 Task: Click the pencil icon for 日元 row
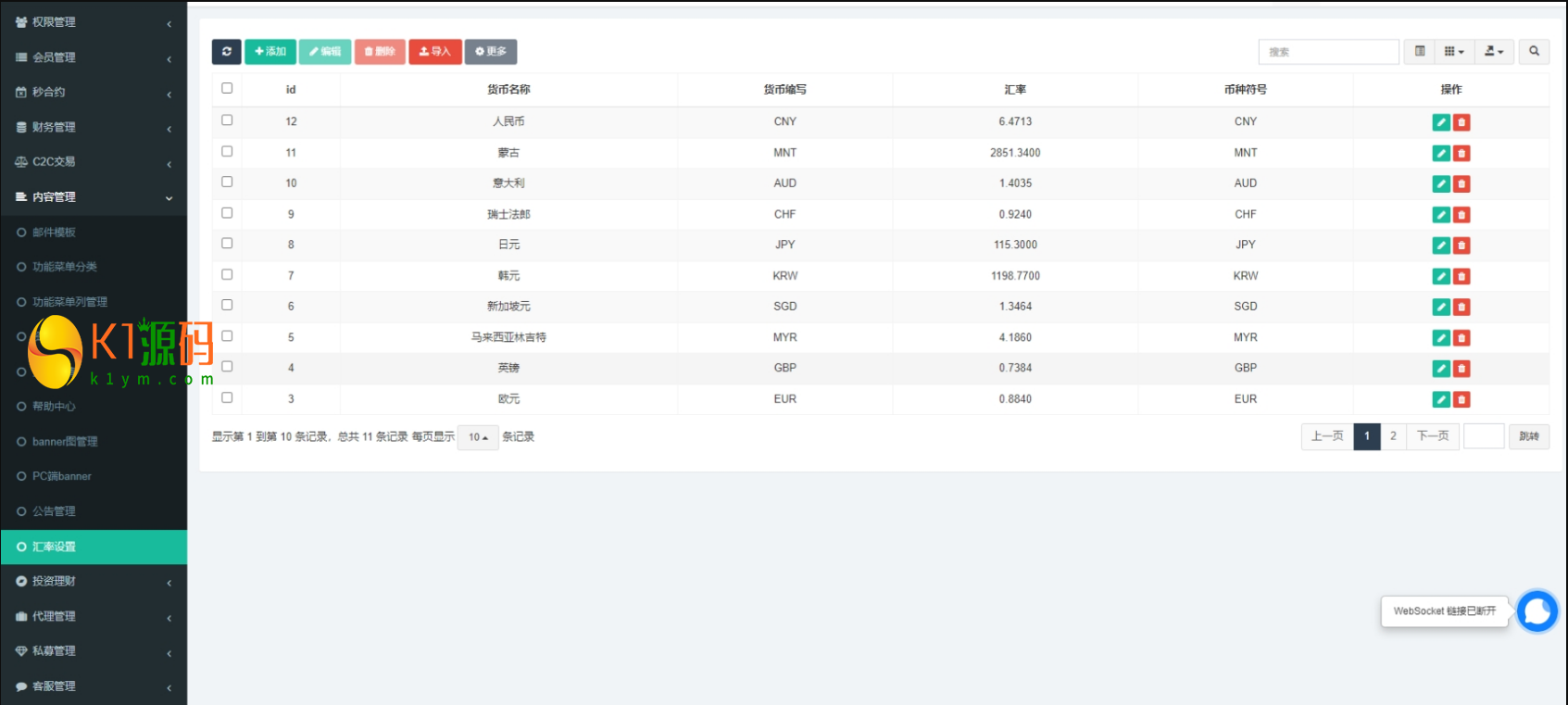[x=1441, y=245]
